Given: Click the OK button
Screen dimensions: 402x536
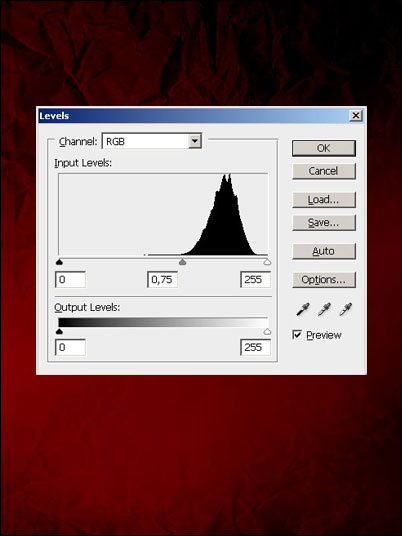Looking at the screenshot, I should [x=324, y=148].
